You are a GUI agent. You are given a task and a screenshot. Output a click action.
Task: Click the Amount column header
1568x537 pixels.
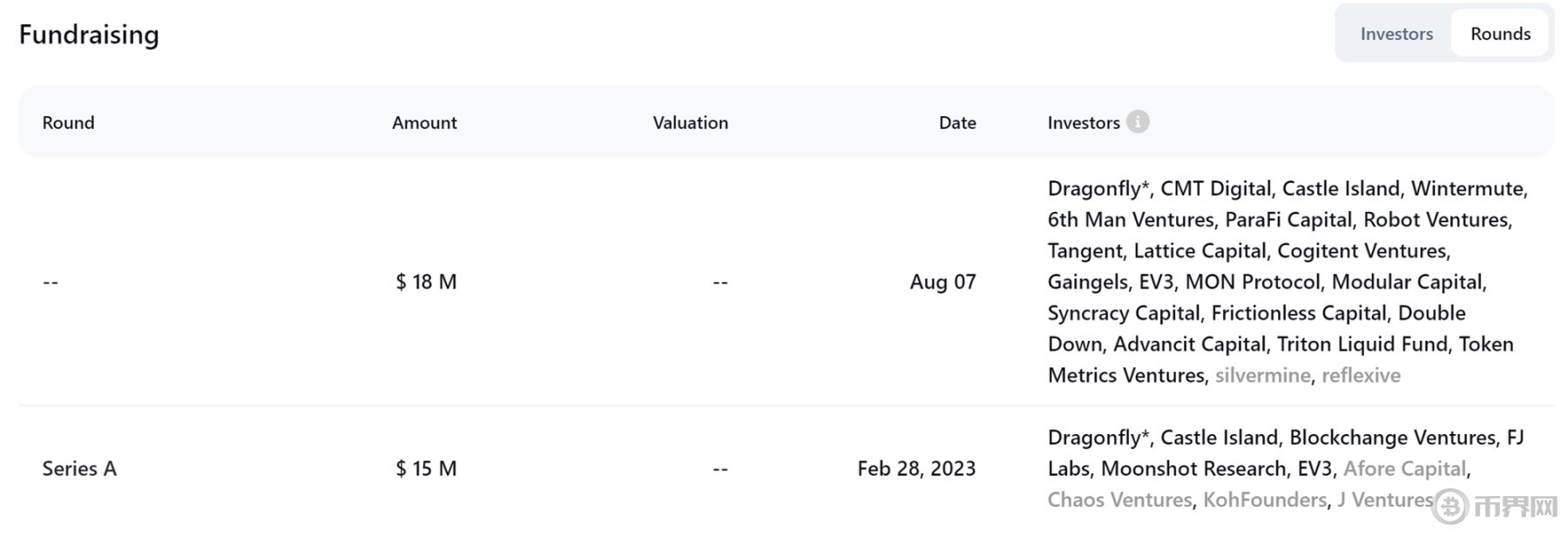424,123
